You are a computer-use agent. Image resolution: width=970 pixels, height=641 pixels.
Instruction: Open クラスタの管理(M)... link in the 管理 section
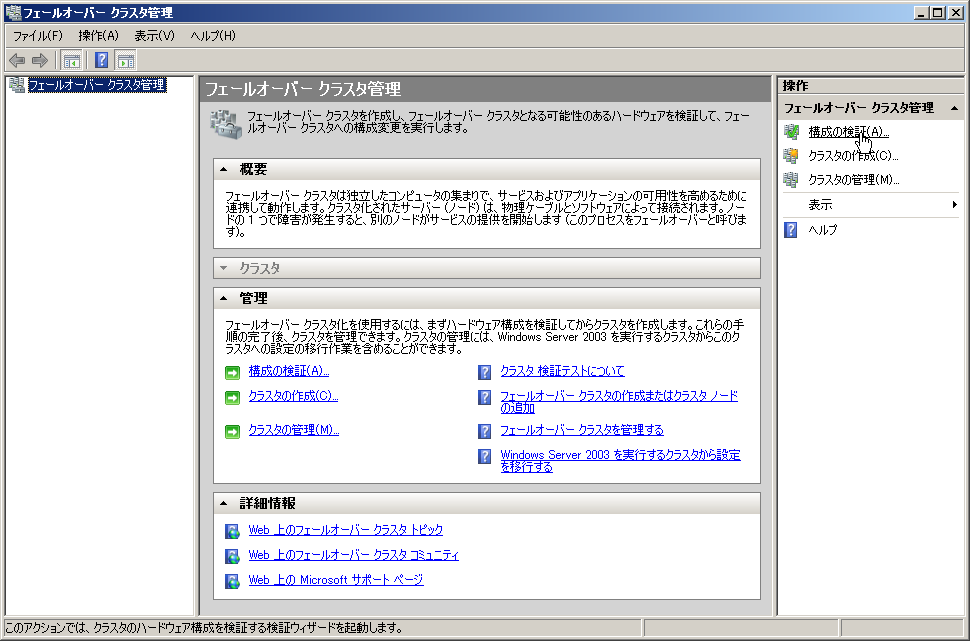pyautogui.click(x=294, y=429)
